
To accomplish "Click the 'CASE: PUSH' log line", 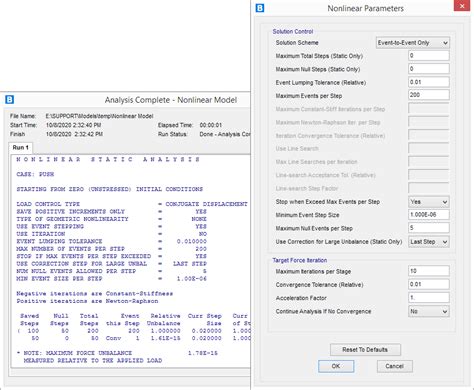I will [x=35, y=174].
